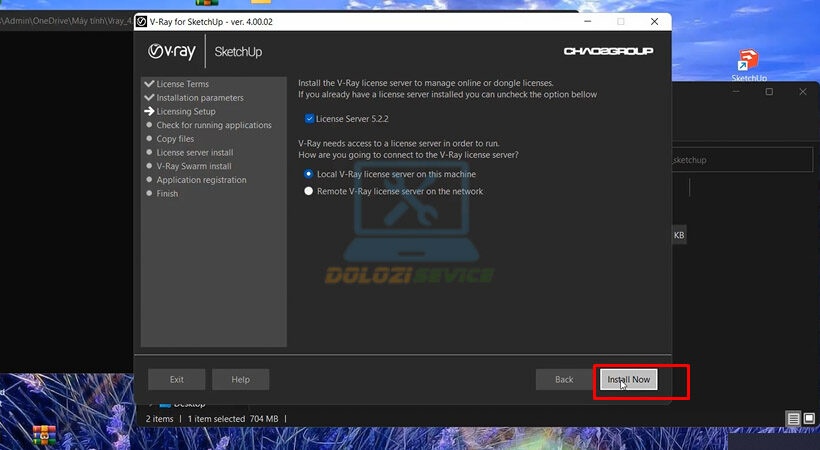Select Installation parameters step in sidebar

(x=199, y=98)
